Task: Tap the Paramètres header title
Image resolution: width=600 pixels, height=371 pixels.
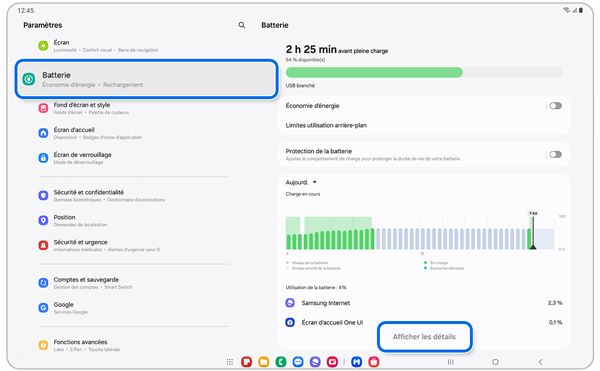Action: coord(42,25)
